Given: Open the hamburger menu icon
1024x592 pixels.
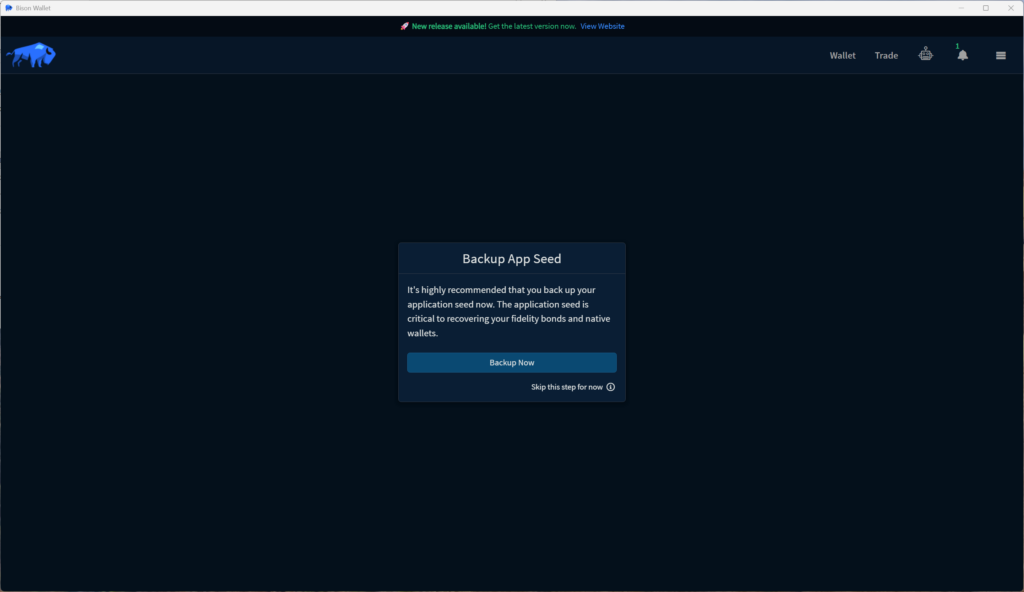Looking at the screenshot, I should click(1000, 56).
